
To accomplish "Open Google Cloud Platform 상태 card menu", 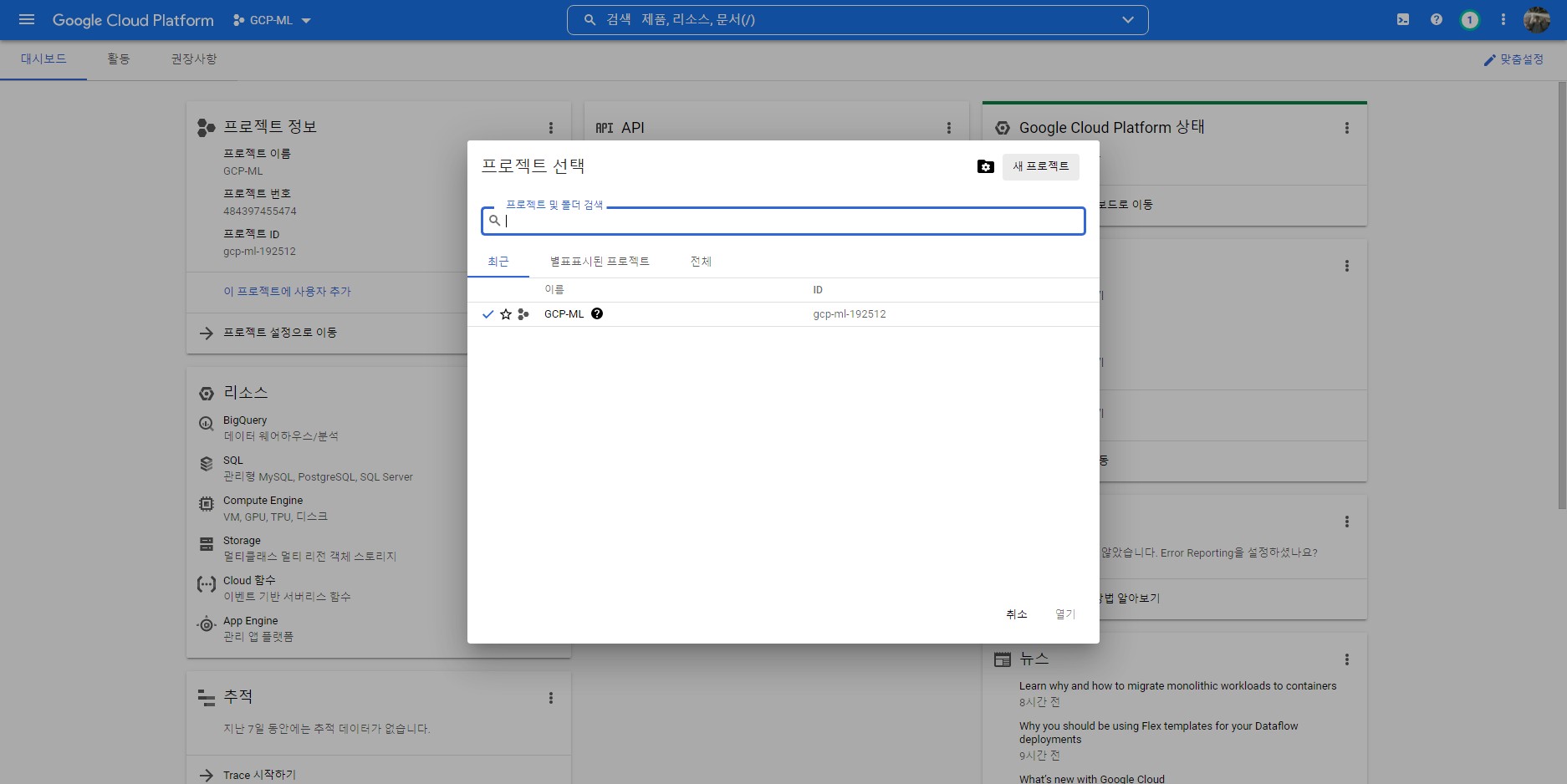I will pos(1347,128).
